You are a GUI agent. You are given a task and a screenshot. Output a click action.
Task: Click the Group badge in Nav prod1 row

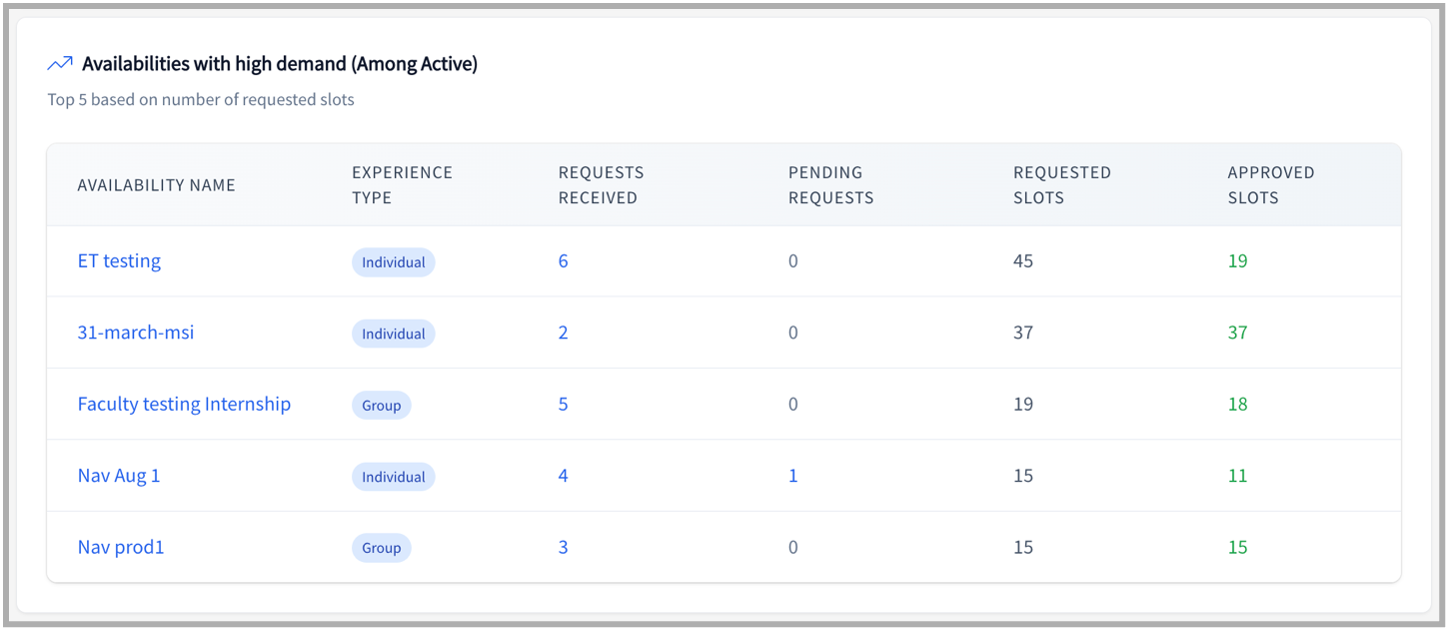pos(381,548)
